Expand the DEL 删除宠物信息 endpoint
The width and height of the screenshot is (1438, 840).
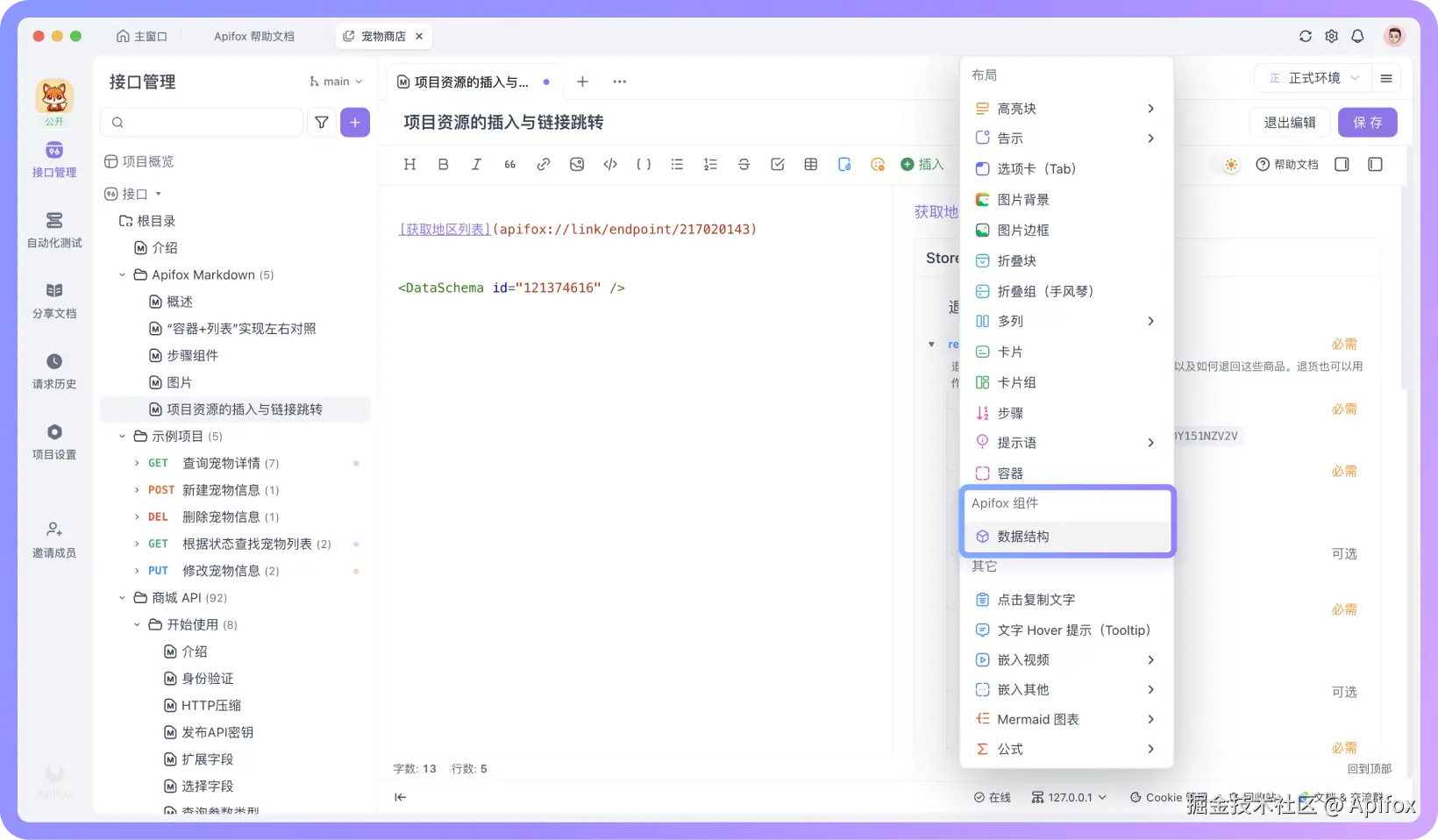[x=137, y=517]
